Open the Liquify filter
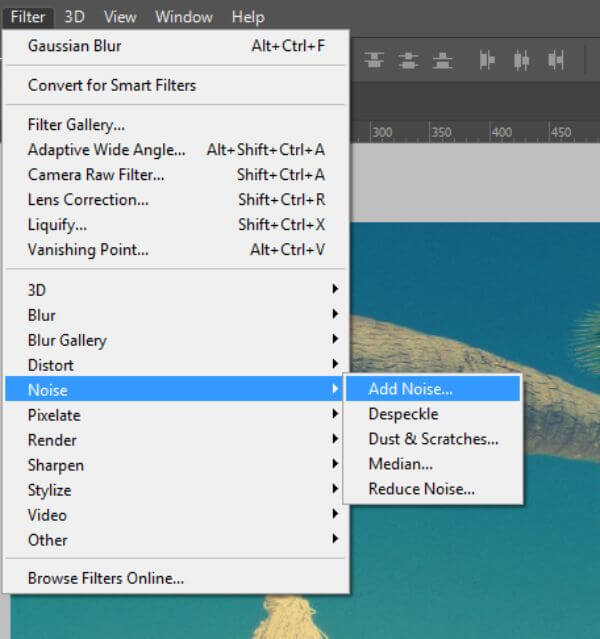This screenshot has height=639, width=600. [176, 225]
